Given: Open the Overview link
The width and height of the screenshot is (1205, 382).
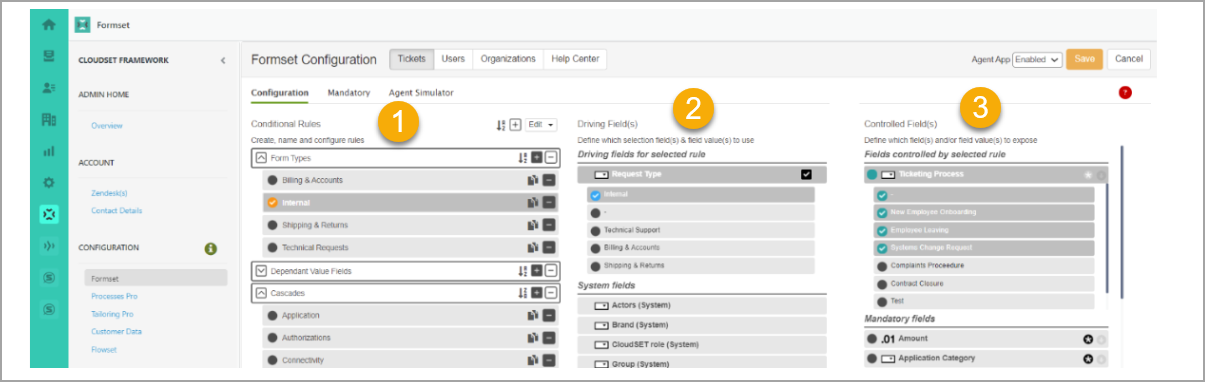Looking at the screenshot, I should [107, 126].
